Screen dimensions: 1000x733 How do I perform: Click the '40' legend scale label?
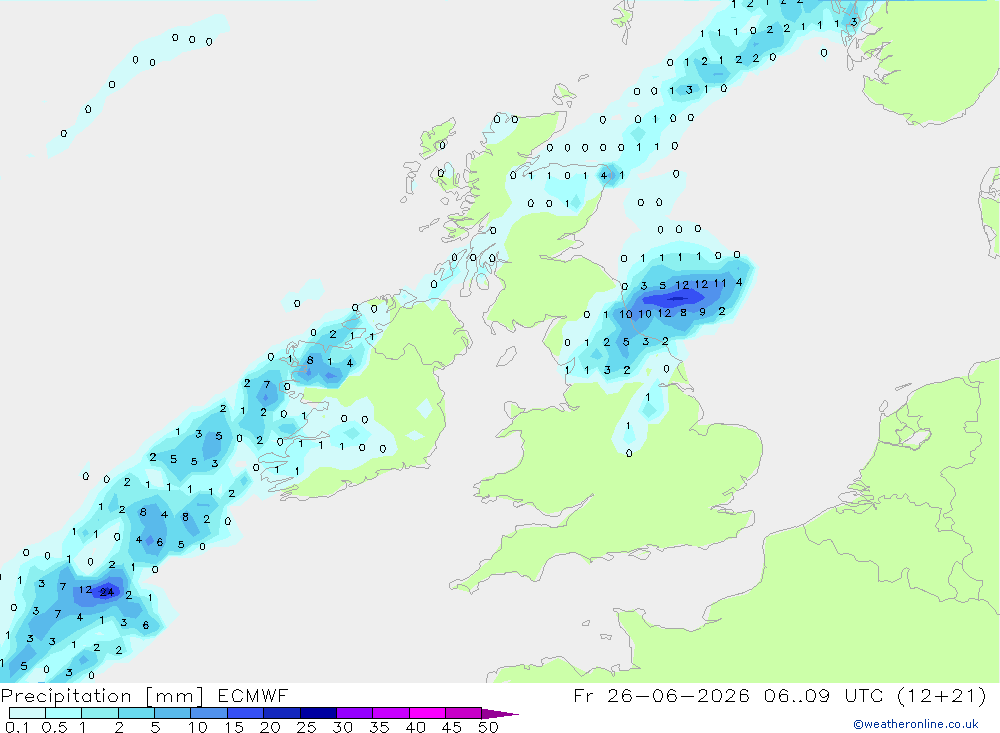pyautogui.click(x=415, y=727)
